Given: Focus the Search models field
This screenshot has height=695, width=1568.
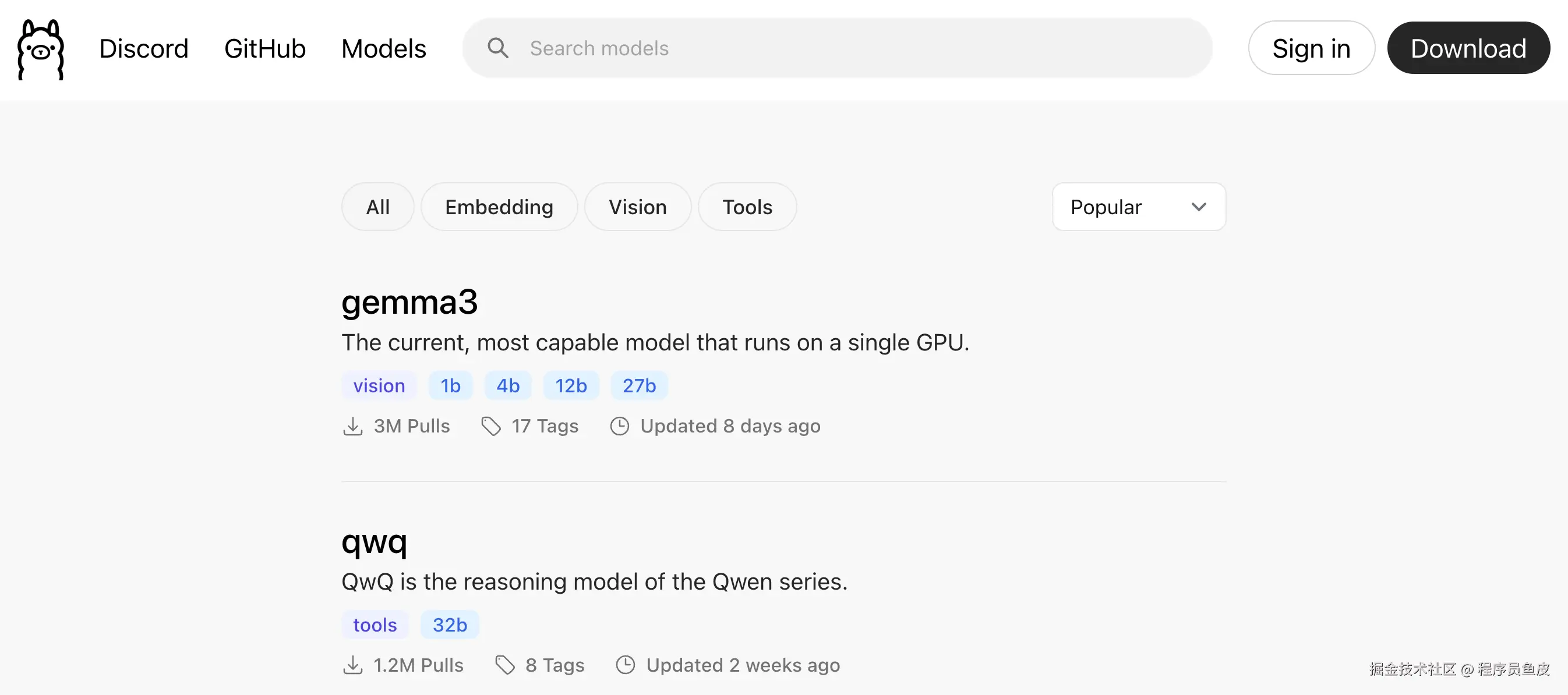Looking at the screenshot, I should 852,48.
